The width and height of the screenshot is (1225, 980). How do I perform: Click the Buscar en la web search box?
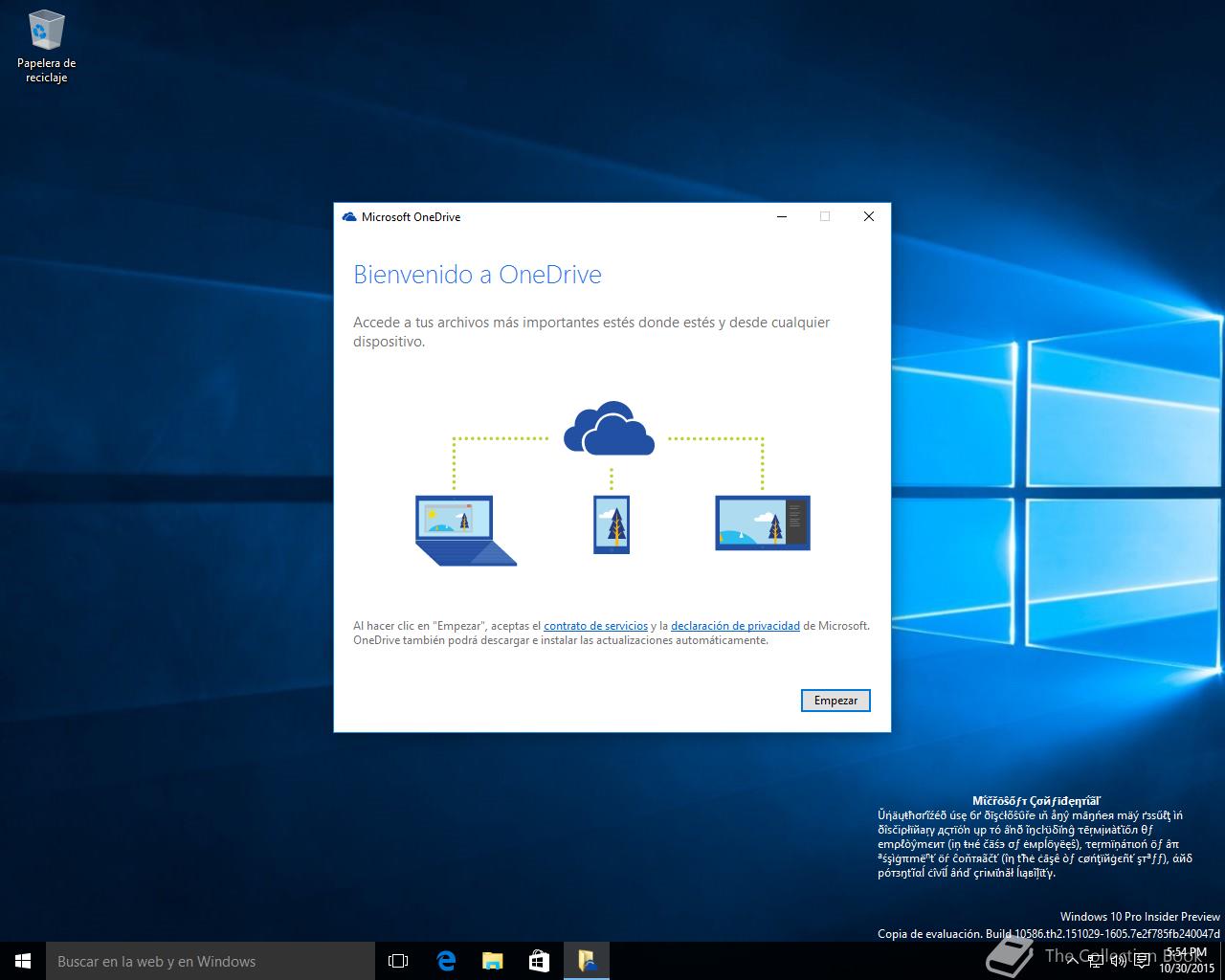[x=211, y=961]
